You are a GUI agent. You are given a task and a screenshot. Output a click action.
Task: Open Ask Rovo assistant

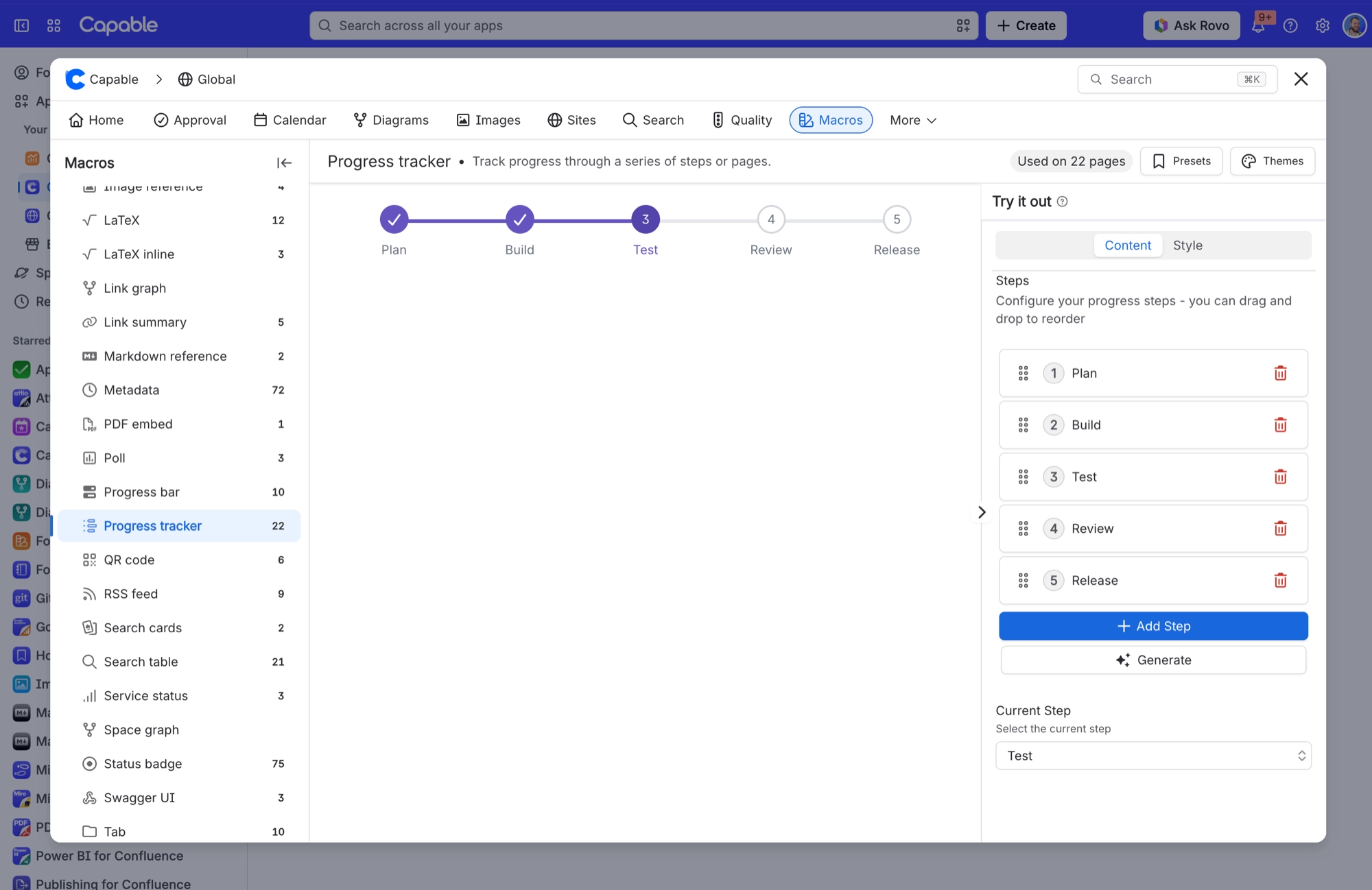coord(1191,25)
